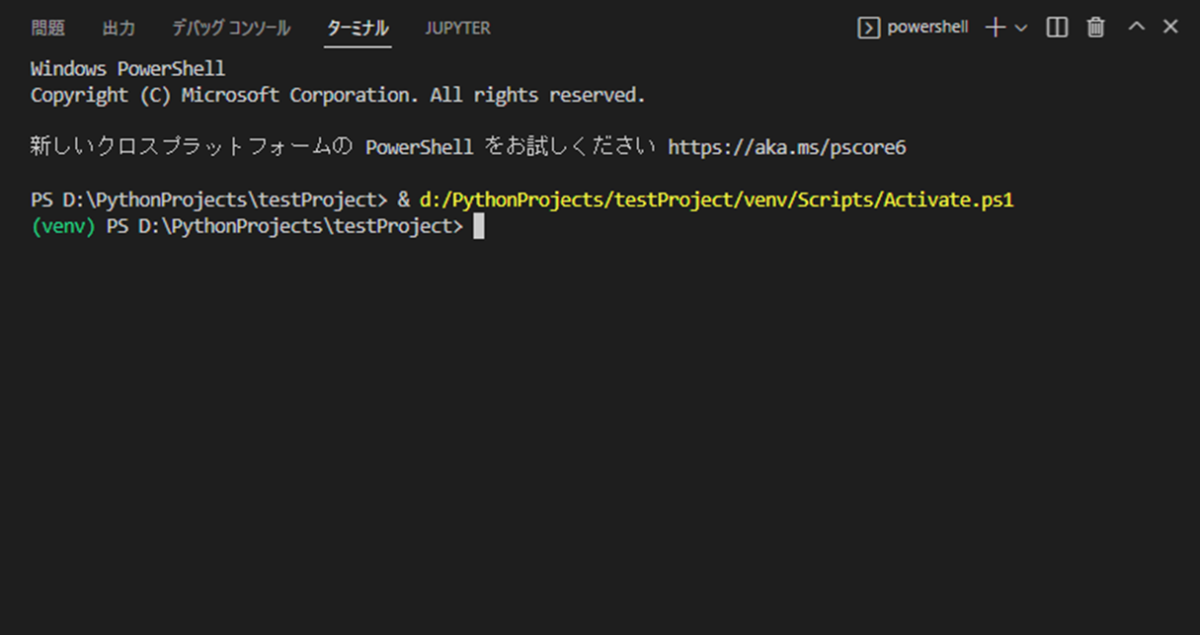Image resolution: width=1200 pixels, height=635 pixels.
Task: Open the 出力 tab
Action: click(x=118, y=28)
